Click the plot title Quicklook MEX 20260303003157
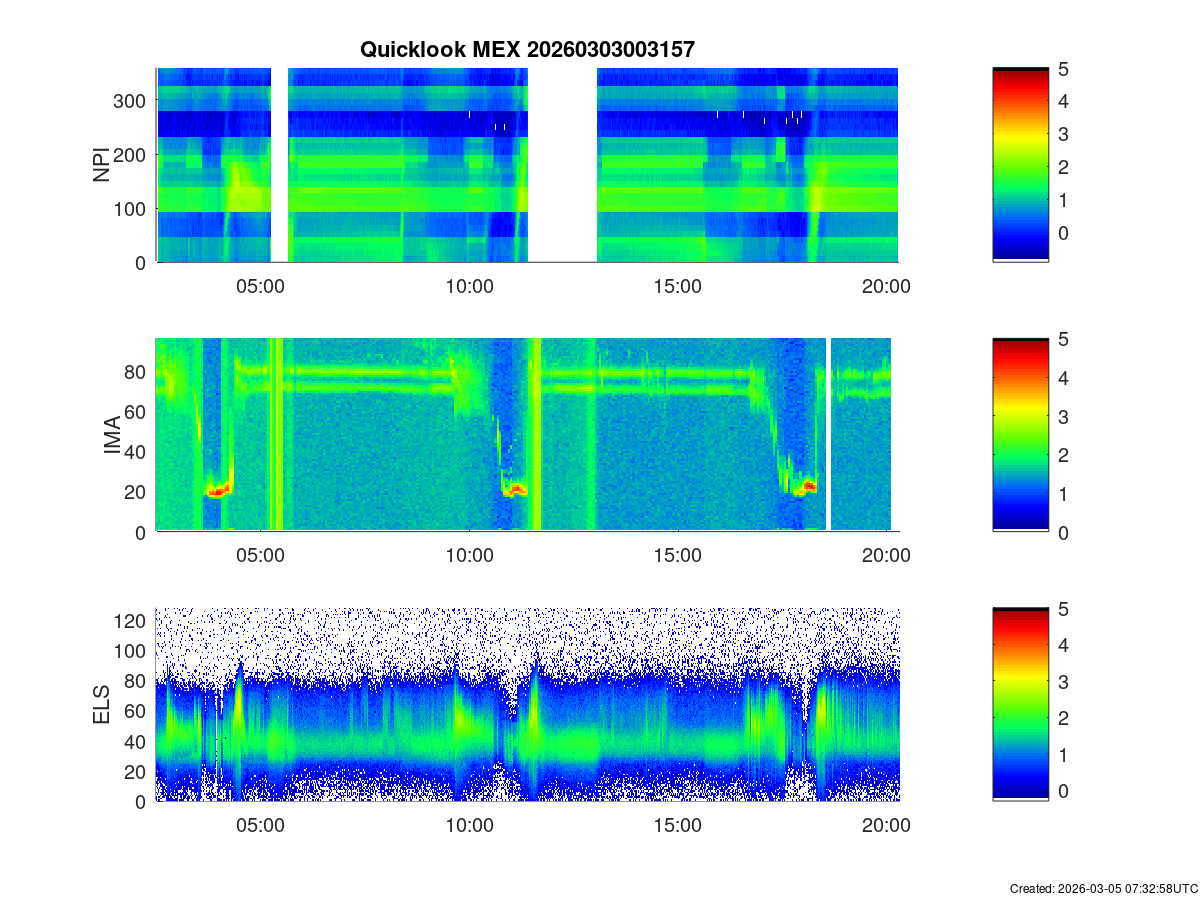 [527, 49]
